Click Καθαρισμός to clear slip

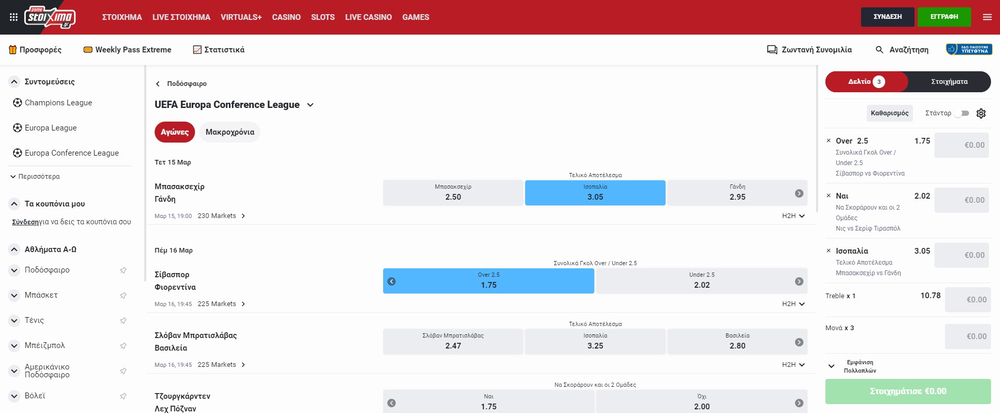(x=890, y=113)
